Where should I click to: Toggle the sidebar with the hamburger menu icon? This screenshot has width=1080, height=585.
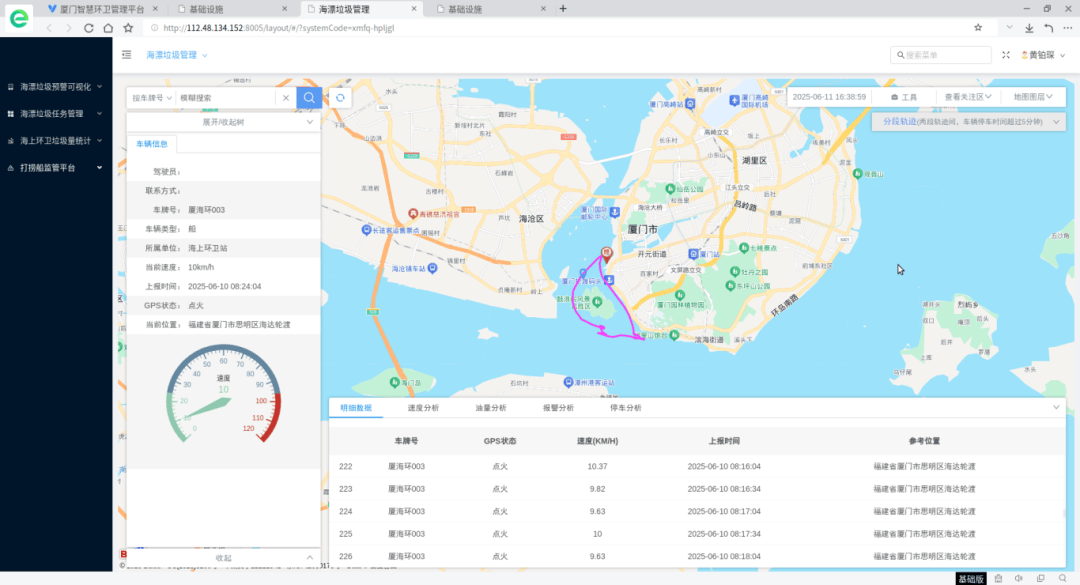[127, 55]
